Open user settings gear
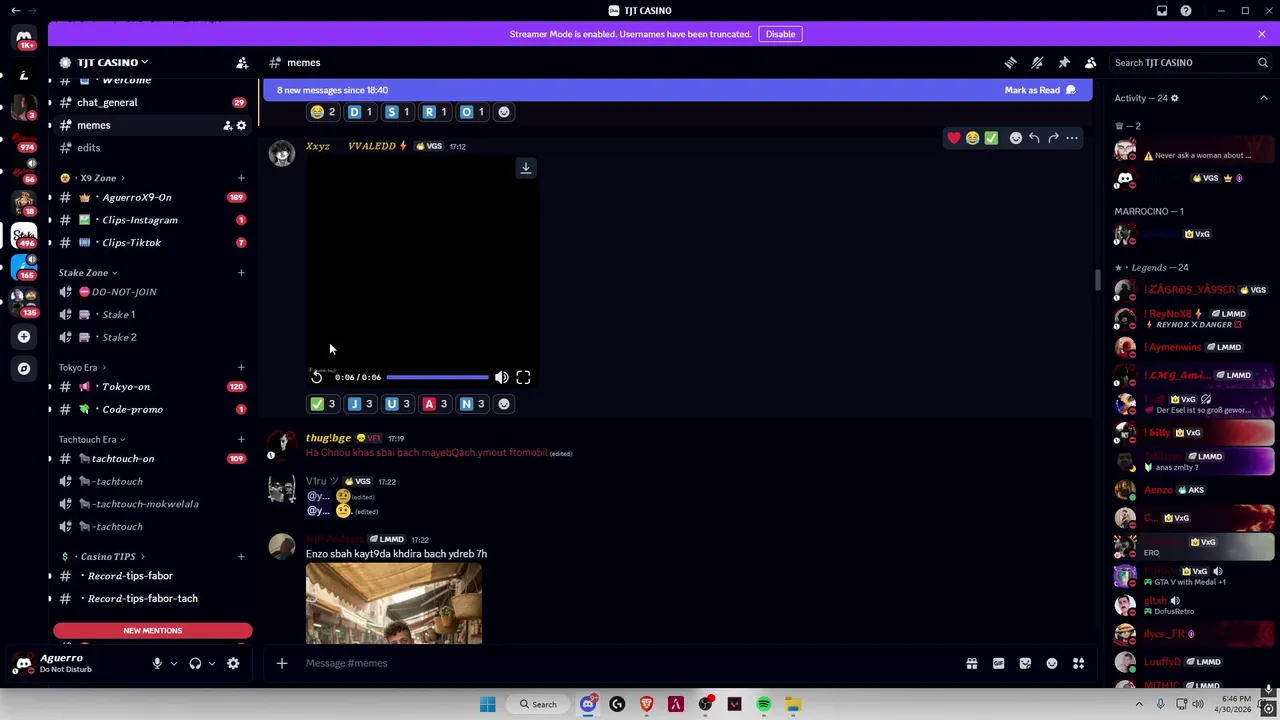1280x720 pixels. (x=233, y=663)
